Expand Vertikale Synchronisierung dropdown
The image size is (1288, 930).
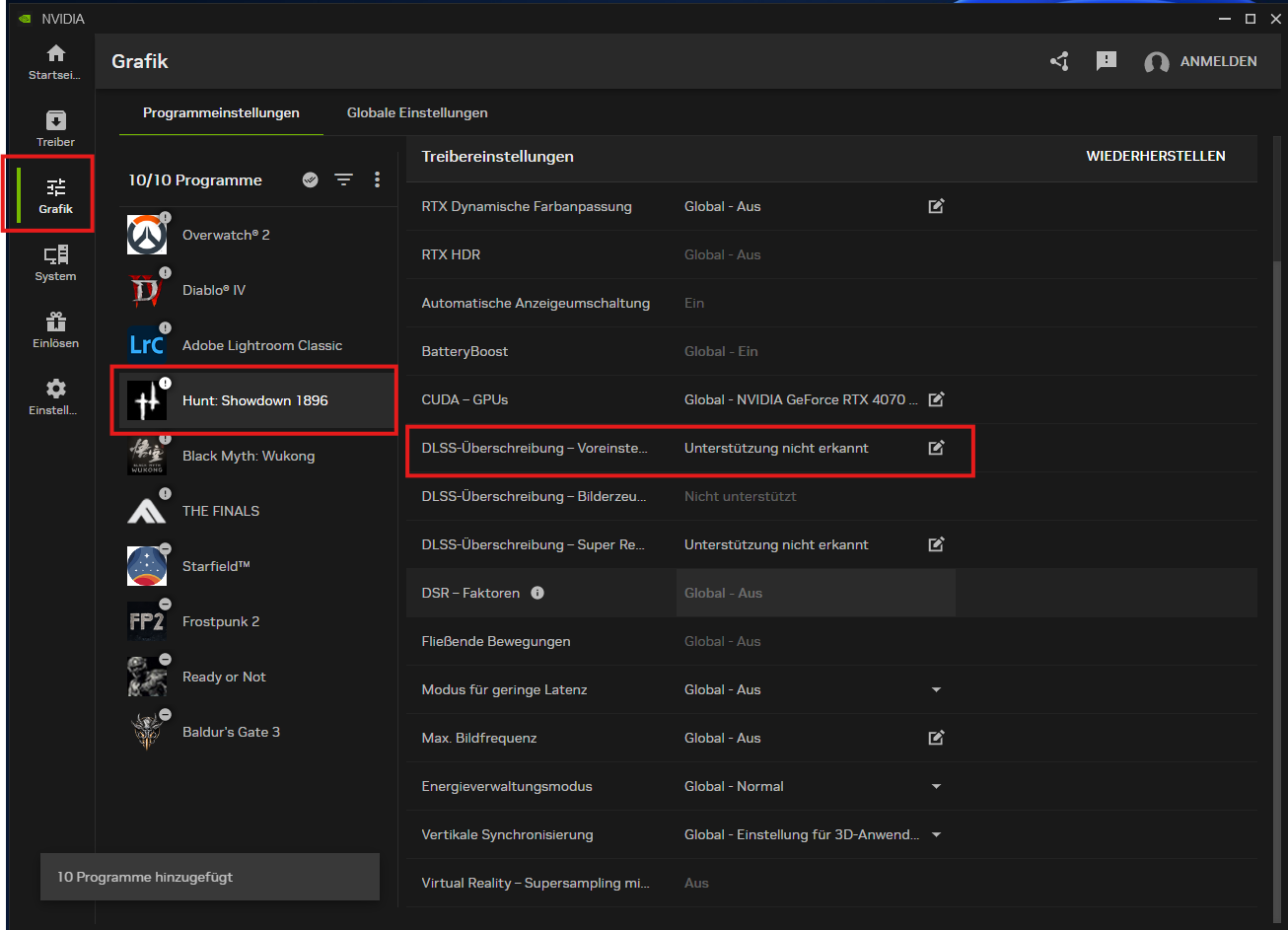936,834
